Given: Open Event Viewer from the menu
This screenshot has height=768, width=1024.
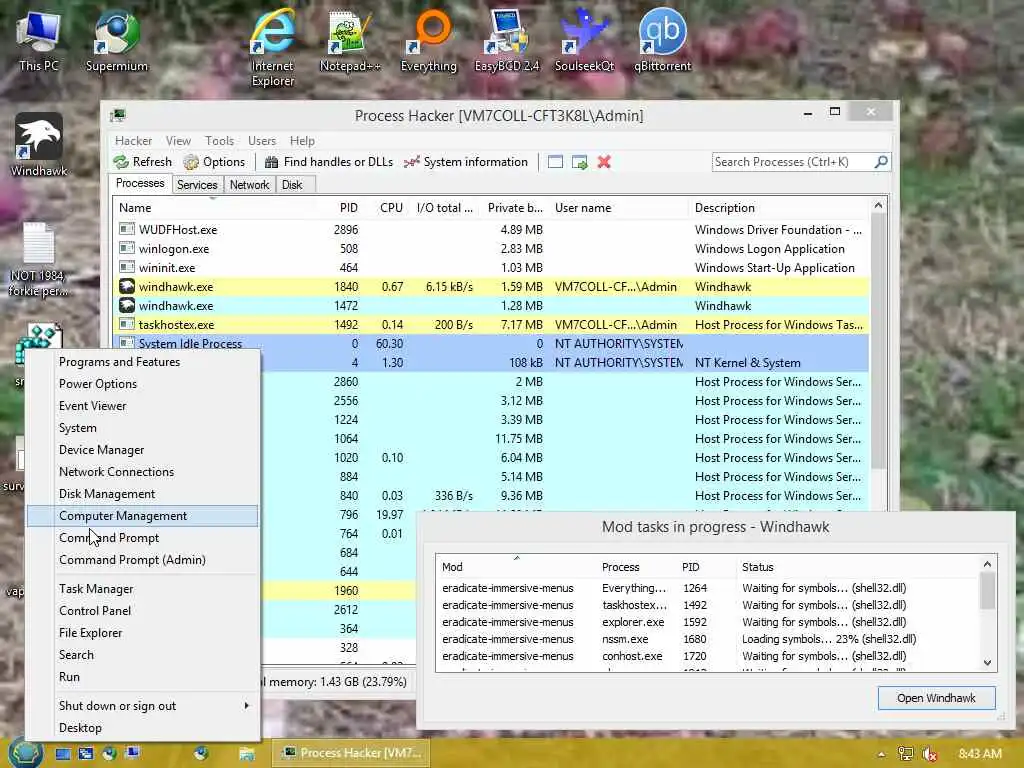Looking at the screenshot, I should point(142,406).
